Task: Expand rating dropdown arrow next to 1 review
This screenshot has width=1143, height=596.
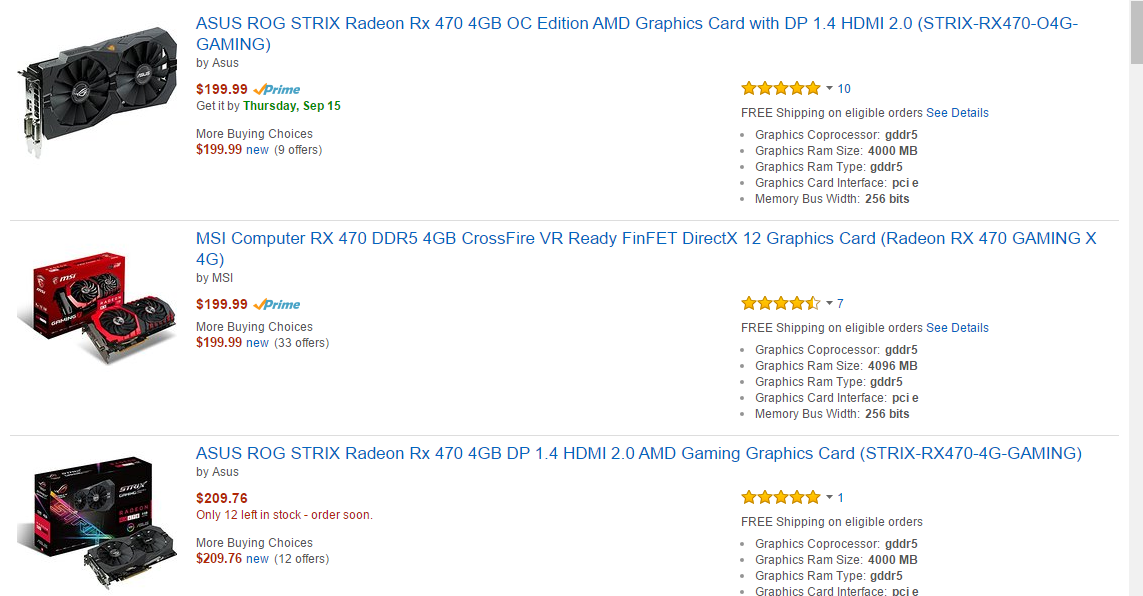Action: tap(829, 498)
